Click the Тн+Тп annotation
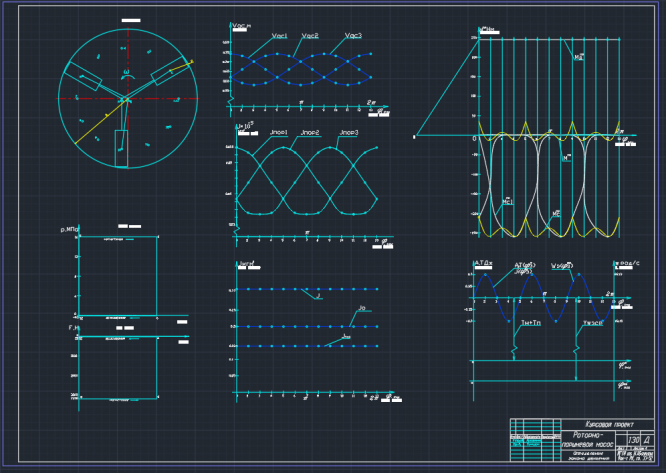Viewport: 666px width, 473px height. coord(531,324)
